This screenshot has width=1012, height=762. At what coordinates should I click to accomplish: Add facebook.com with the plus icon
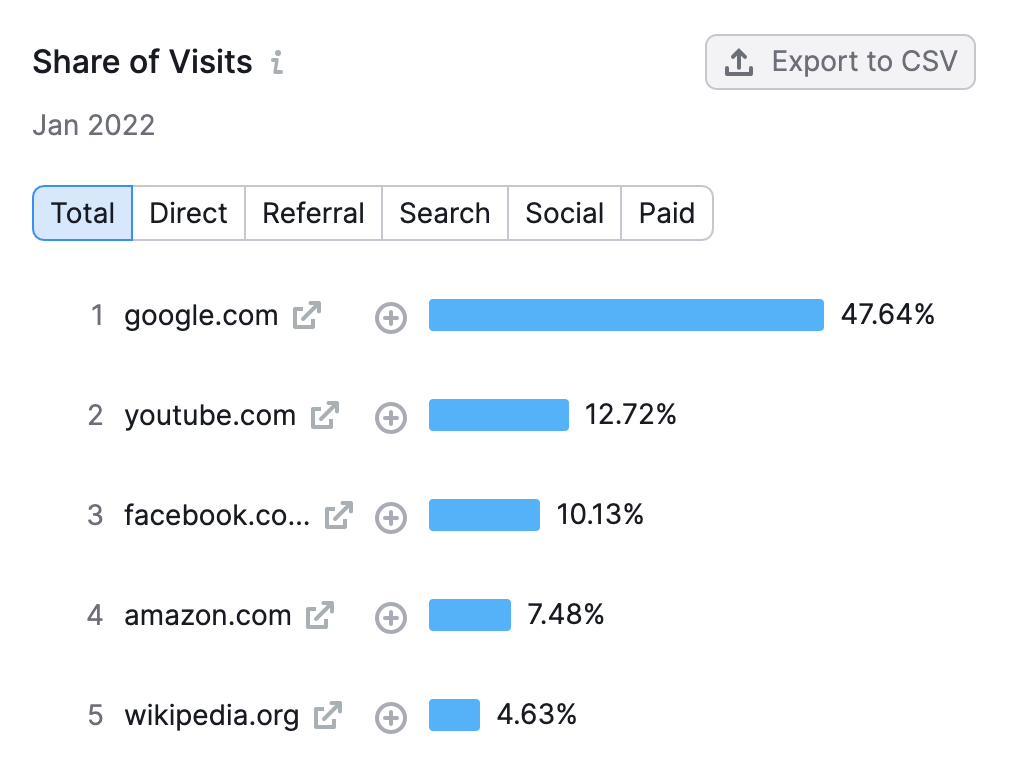(x=391, y=518)
